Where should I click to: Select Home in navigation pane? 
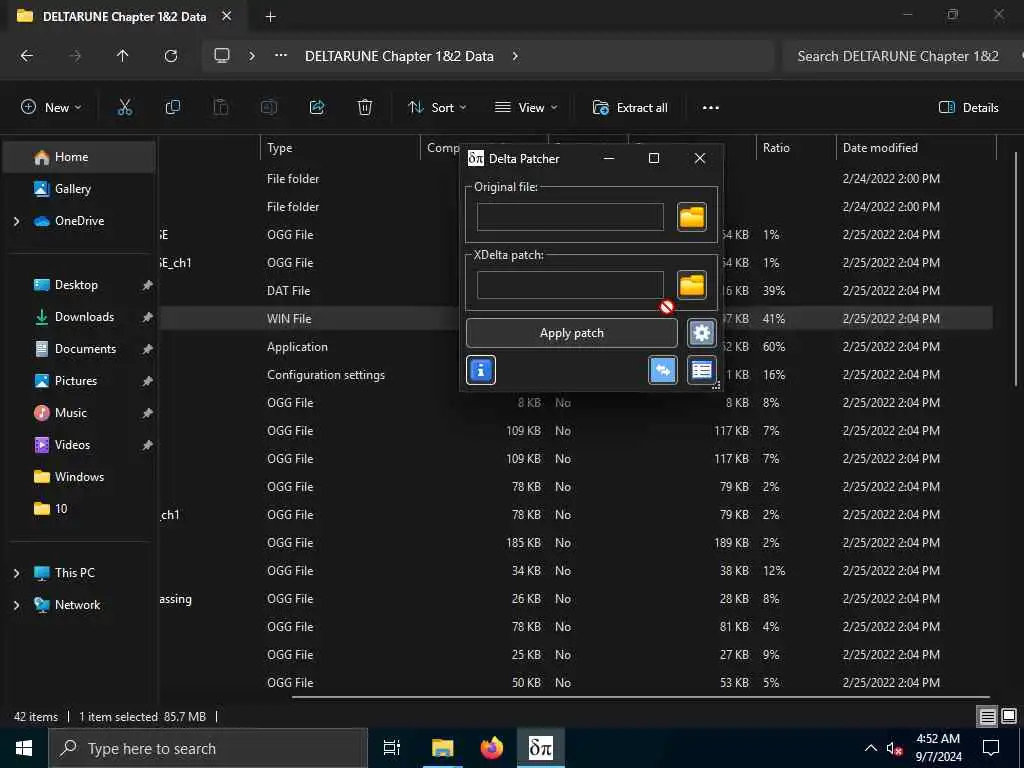[x=80, y=157]
